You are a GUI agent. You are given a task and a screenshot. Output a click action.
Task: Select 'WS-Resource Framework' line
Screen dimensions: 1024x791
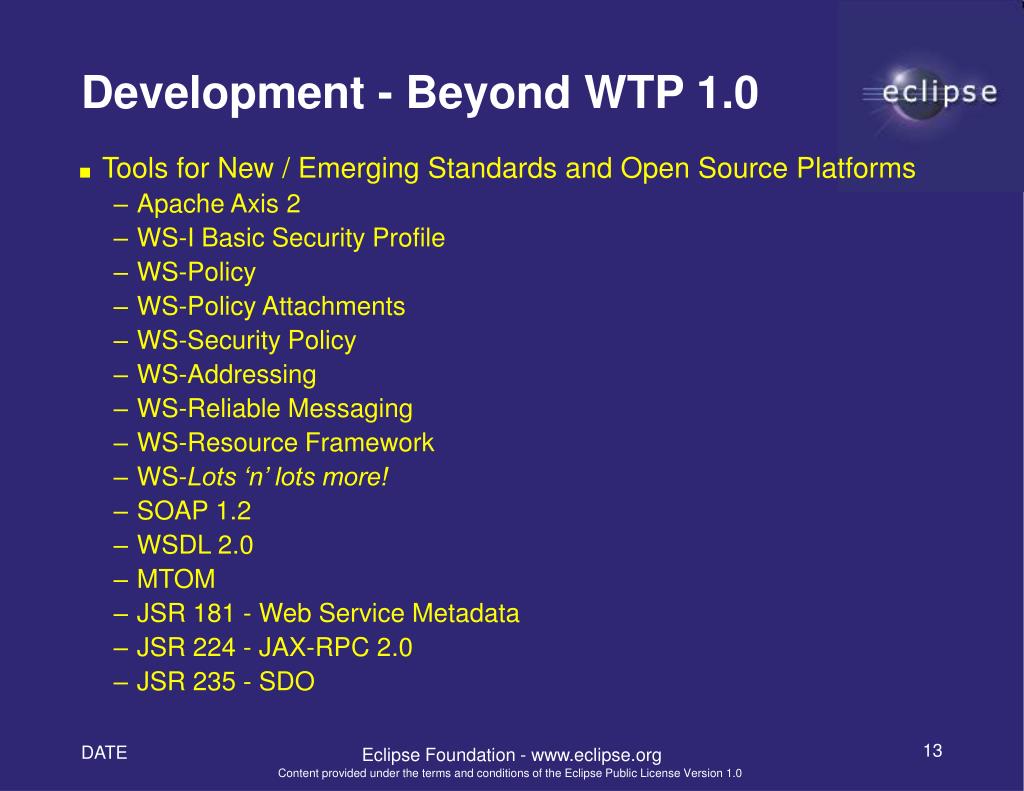285,443
